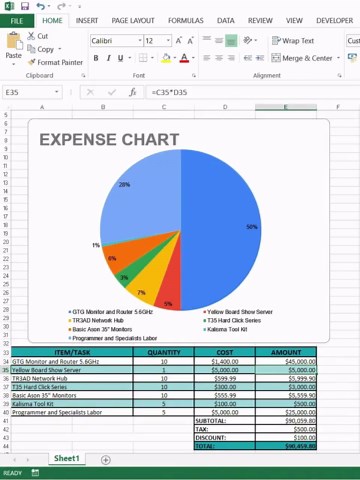Apply the red Font Color A

[x=184, y=58]
